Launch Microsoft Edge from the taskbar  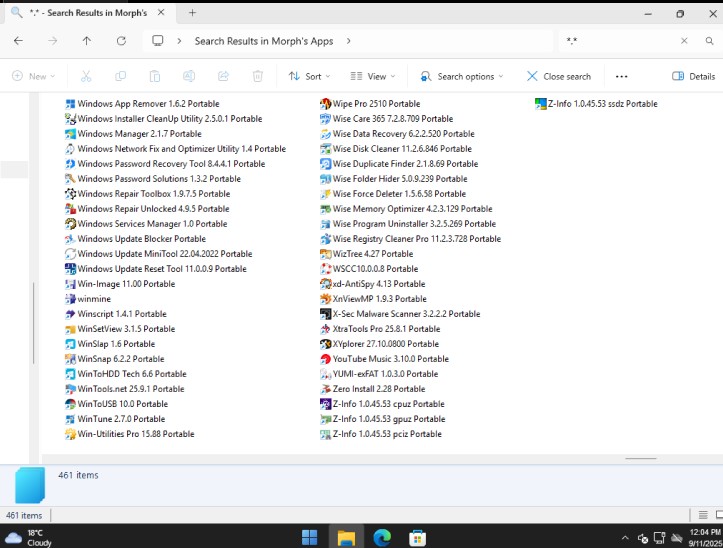click(x=382, y=537)
